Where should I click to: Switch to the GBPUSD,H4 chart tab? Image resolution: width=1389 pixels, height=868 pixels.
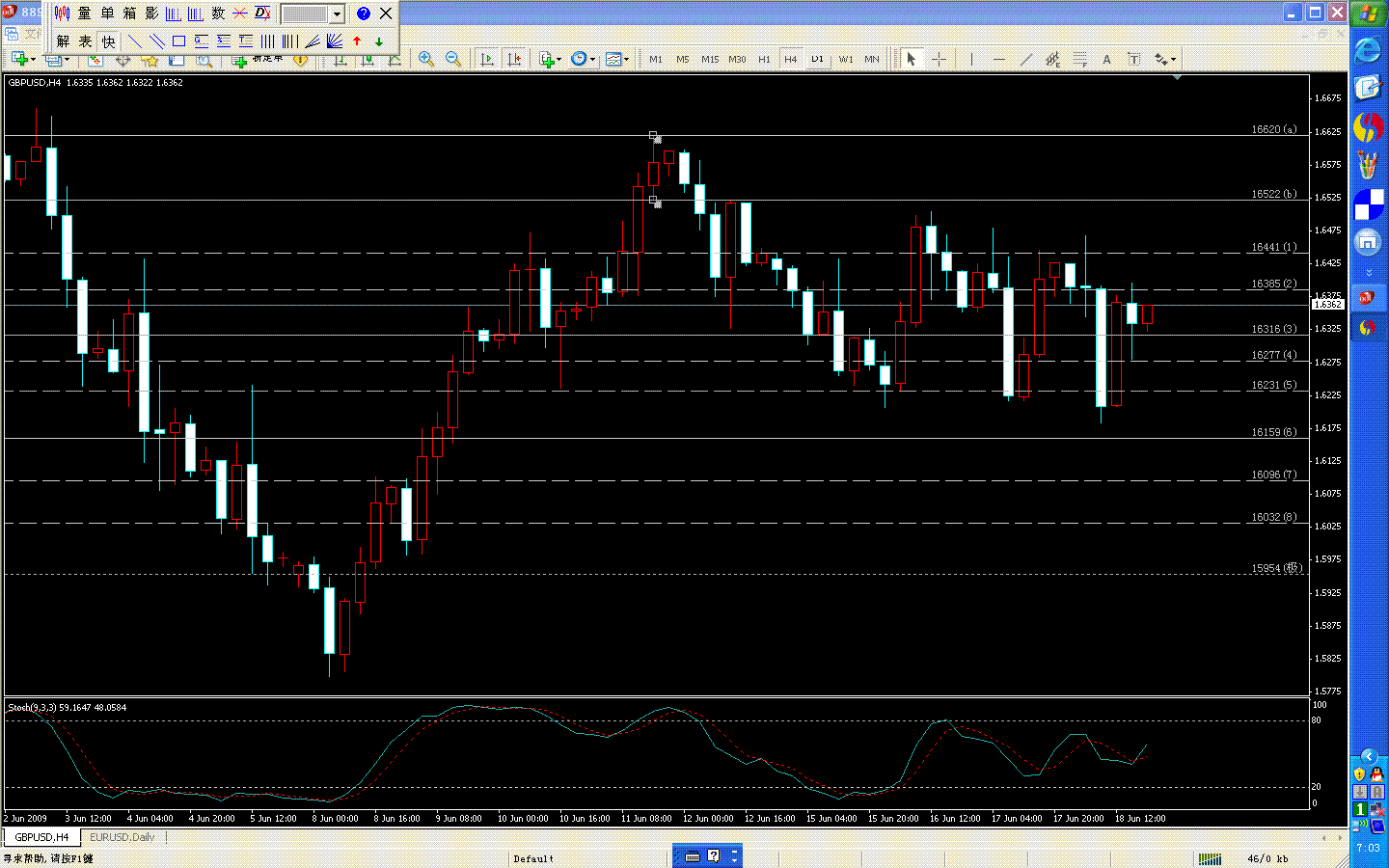click(x=41, y=837)
